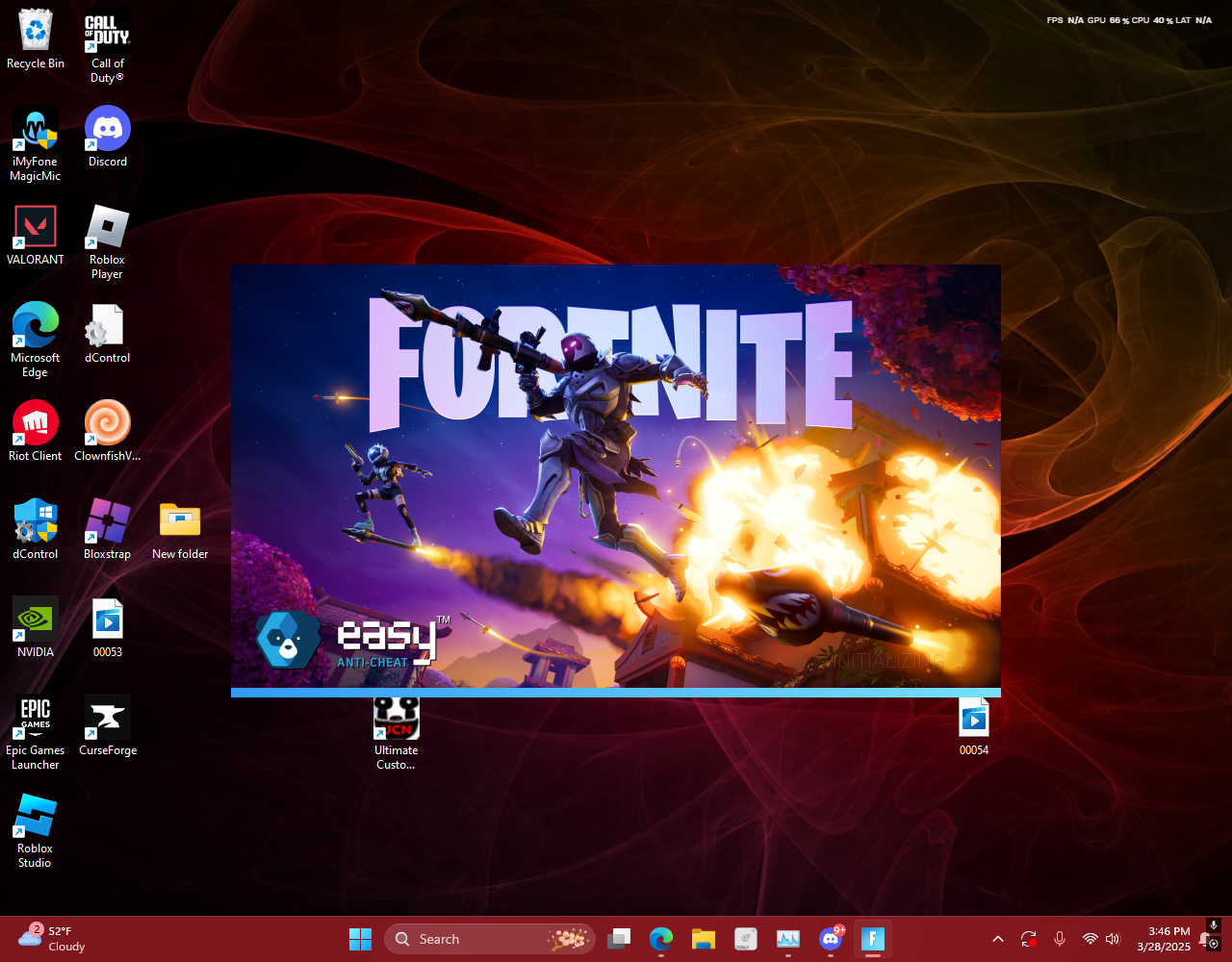The image size is (1232, 962).
Task: Open iMyFone MagicMic shortcut
Action: (x=36, y=144)
